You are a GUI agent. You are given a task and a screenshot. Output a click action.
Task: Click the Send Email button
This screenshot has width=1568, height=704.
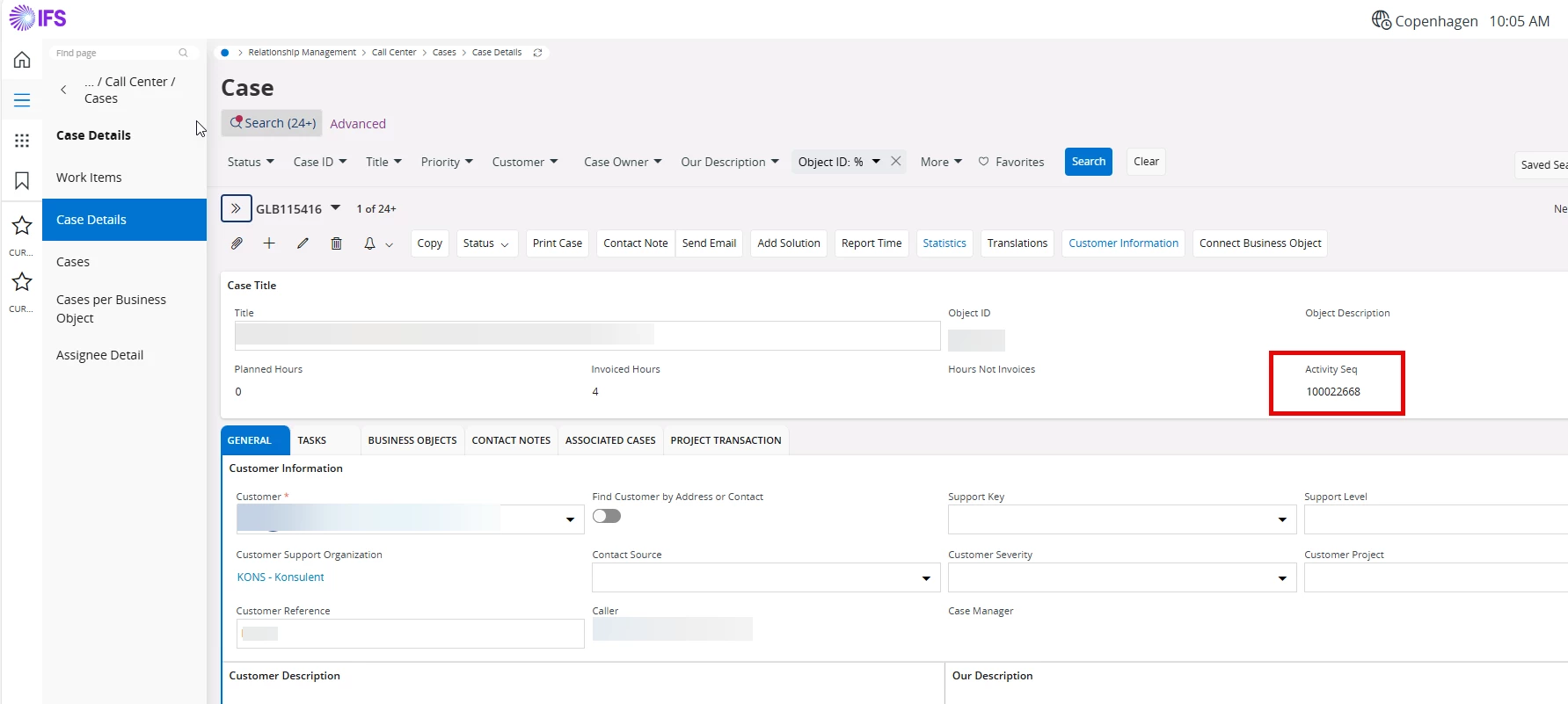[709, 243]
